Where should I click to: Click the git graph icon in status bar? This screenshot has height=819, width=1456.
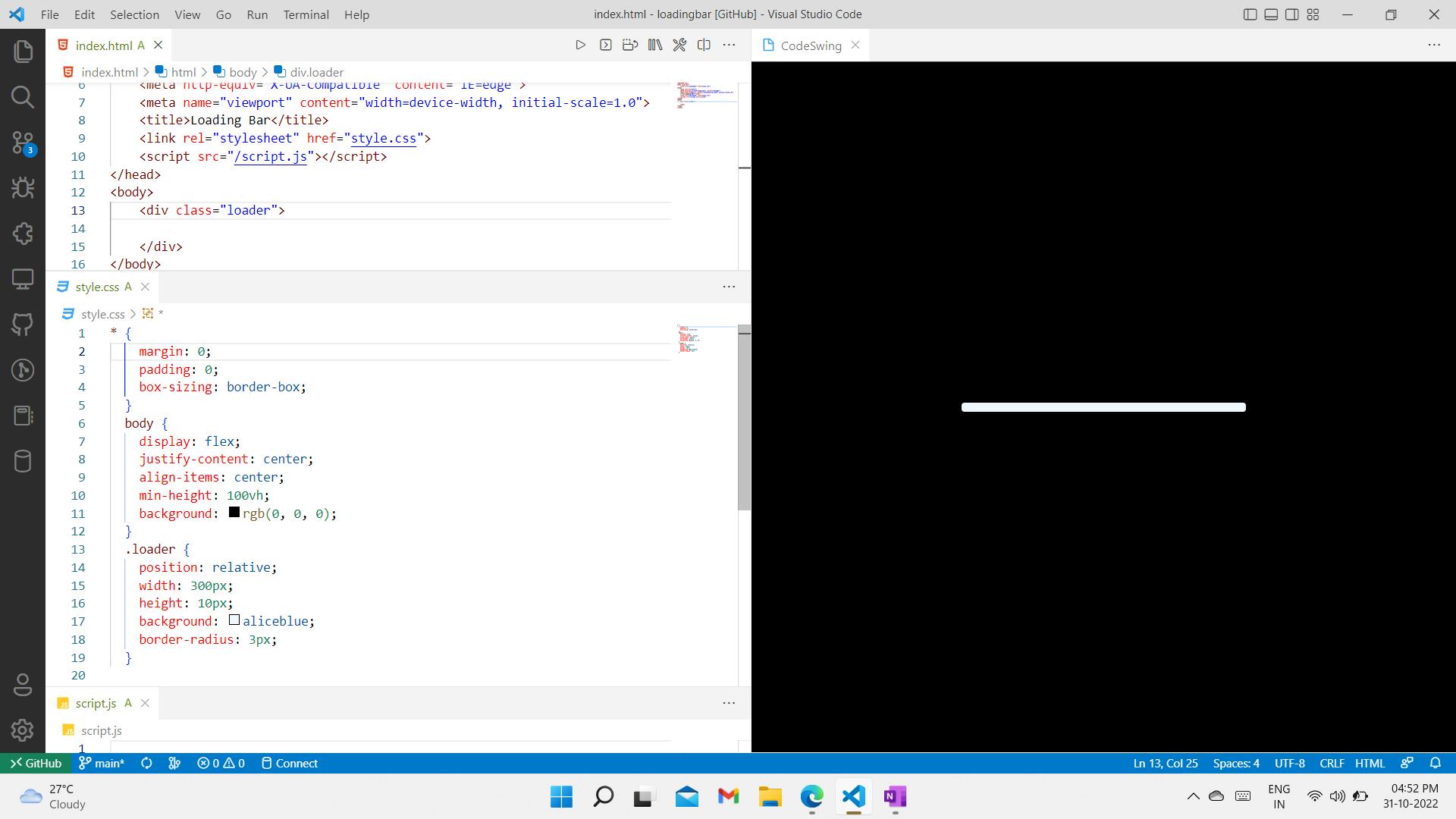click(x=174, y=764)
